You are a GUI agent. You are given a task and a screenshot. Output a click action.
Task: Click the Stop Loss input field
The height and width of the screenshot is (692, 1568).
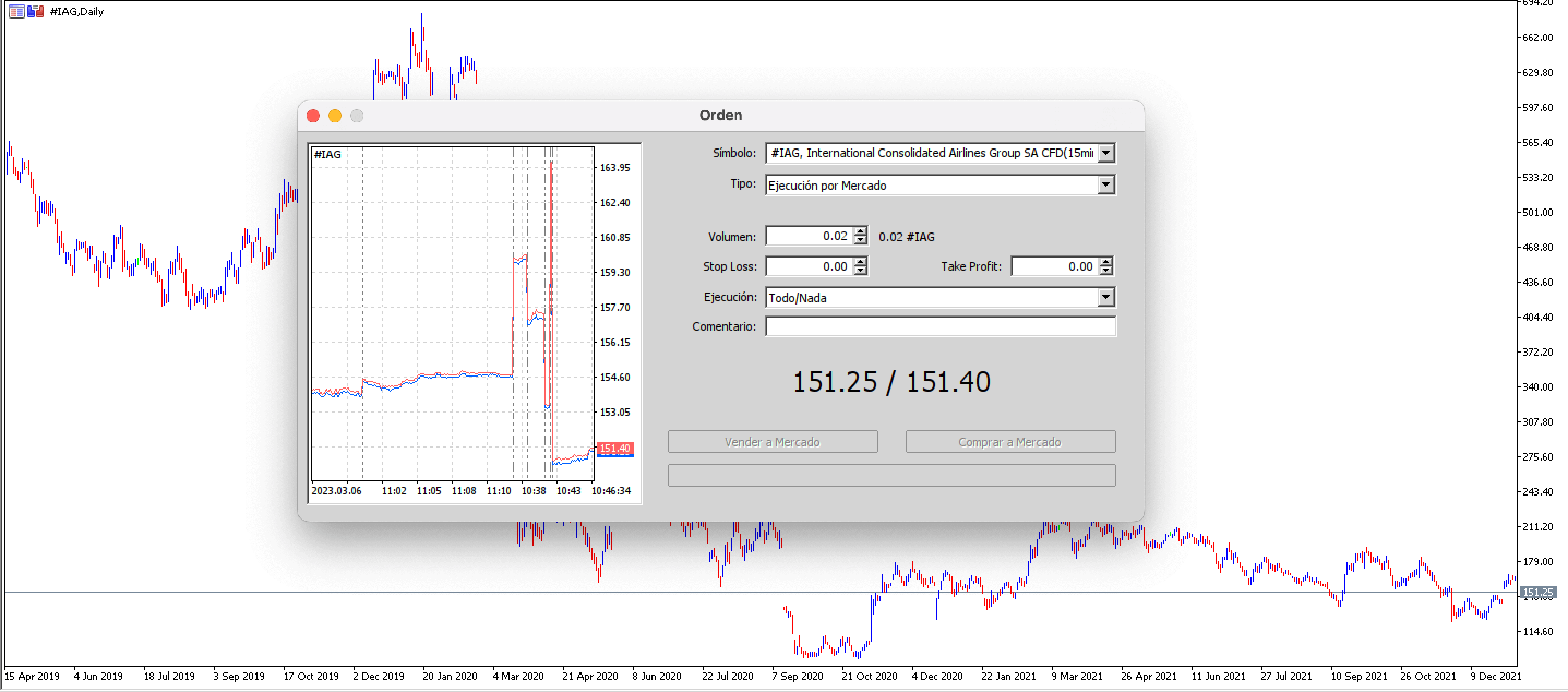809,266
